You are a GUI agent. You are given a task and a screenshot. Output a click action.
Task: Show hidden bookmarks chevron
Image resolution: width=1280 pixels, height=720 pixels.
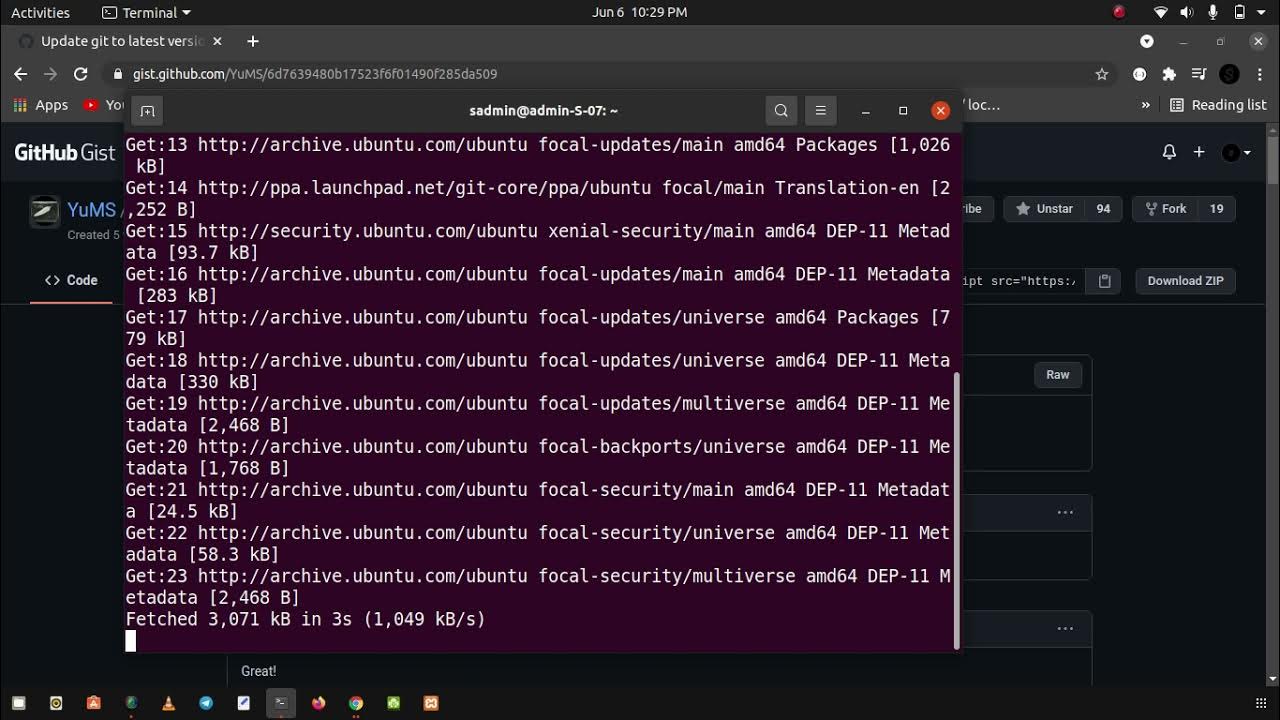pyautogui.click(x=1146, y=105)
